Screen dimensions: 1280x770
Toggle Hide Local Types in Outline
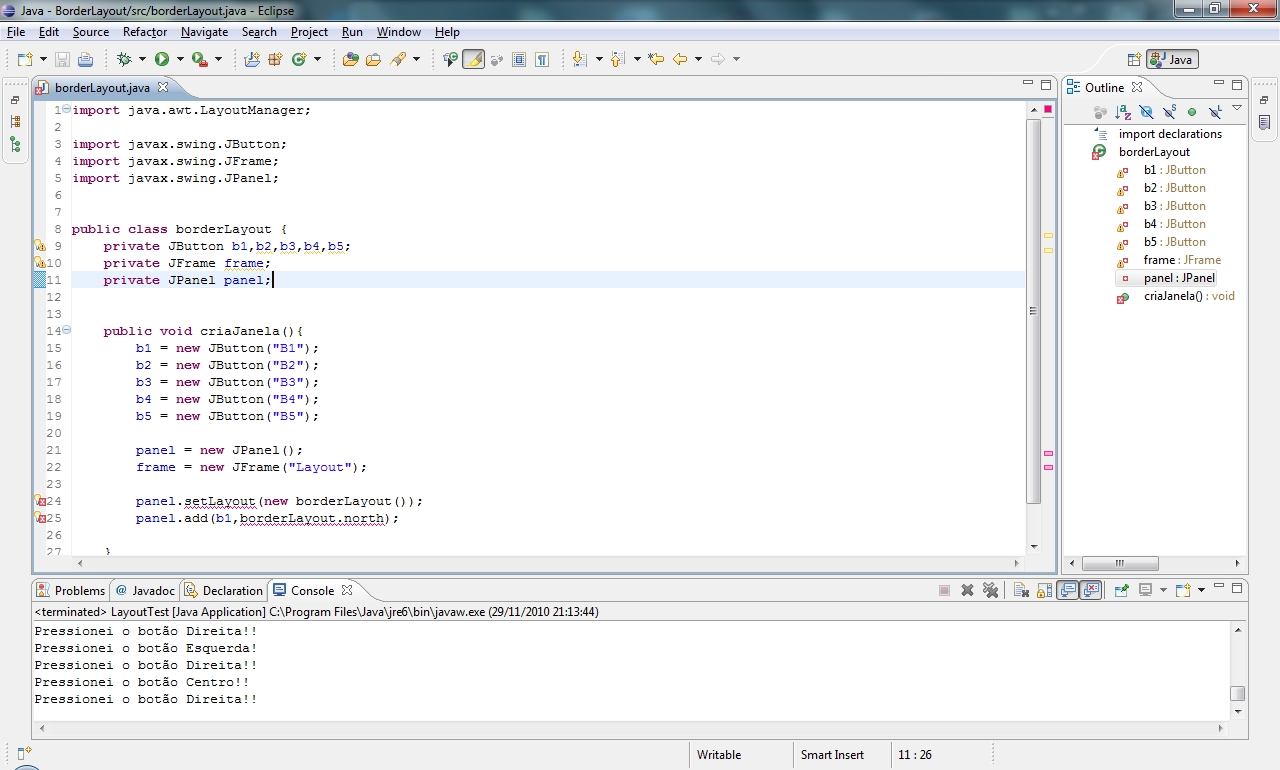[1215, 112]
